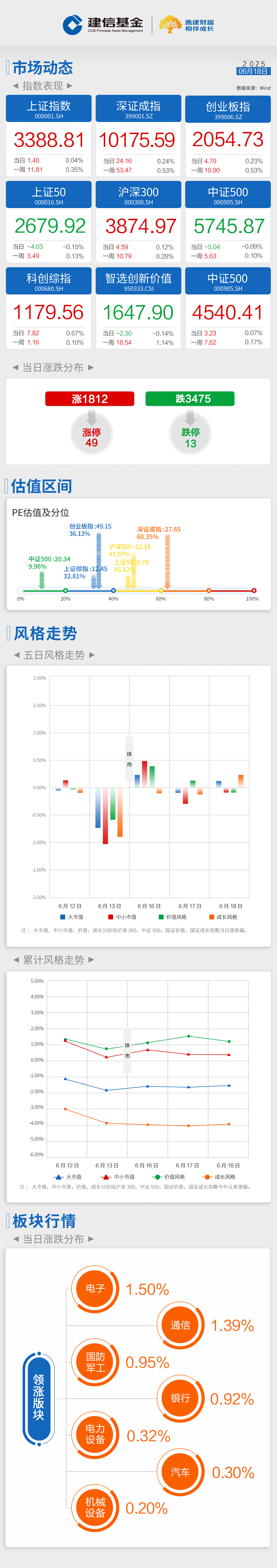The image size is (277, 1568).
Task: Click orange 成长风格 line marker in cumulative legend
Action: (207, 1177)
